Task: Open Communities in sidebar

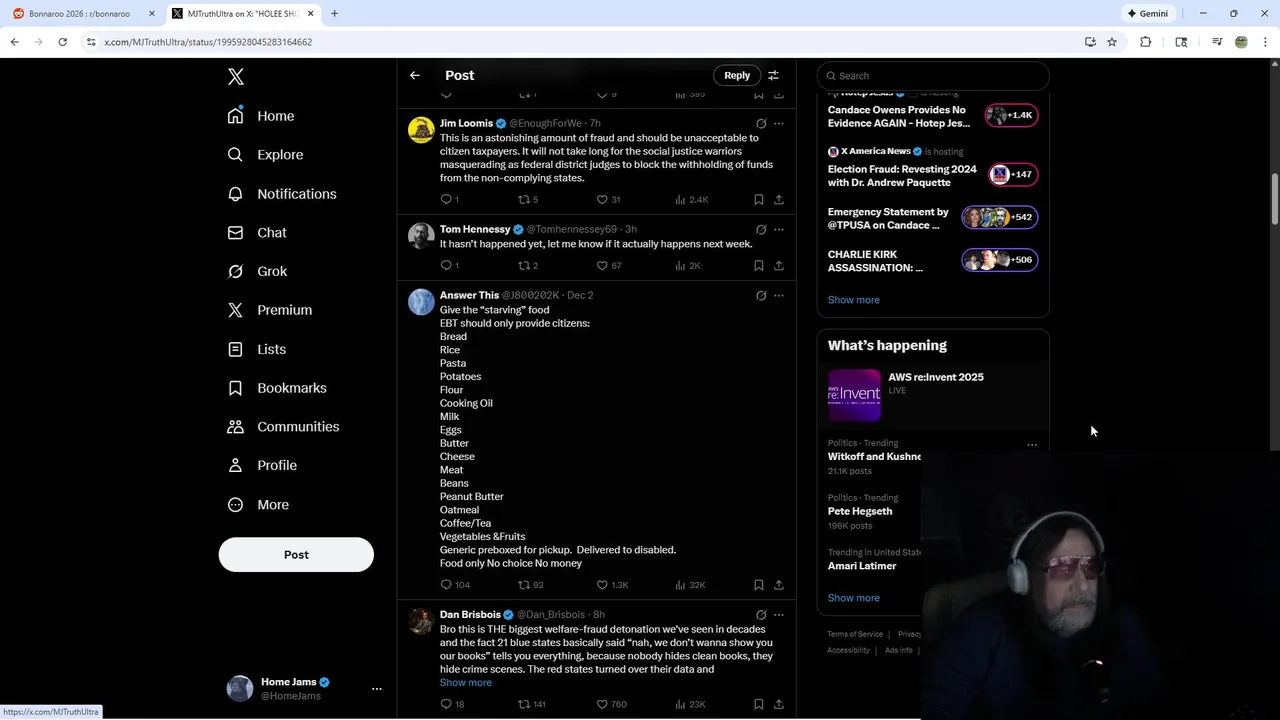Action: tap(284, 427)
